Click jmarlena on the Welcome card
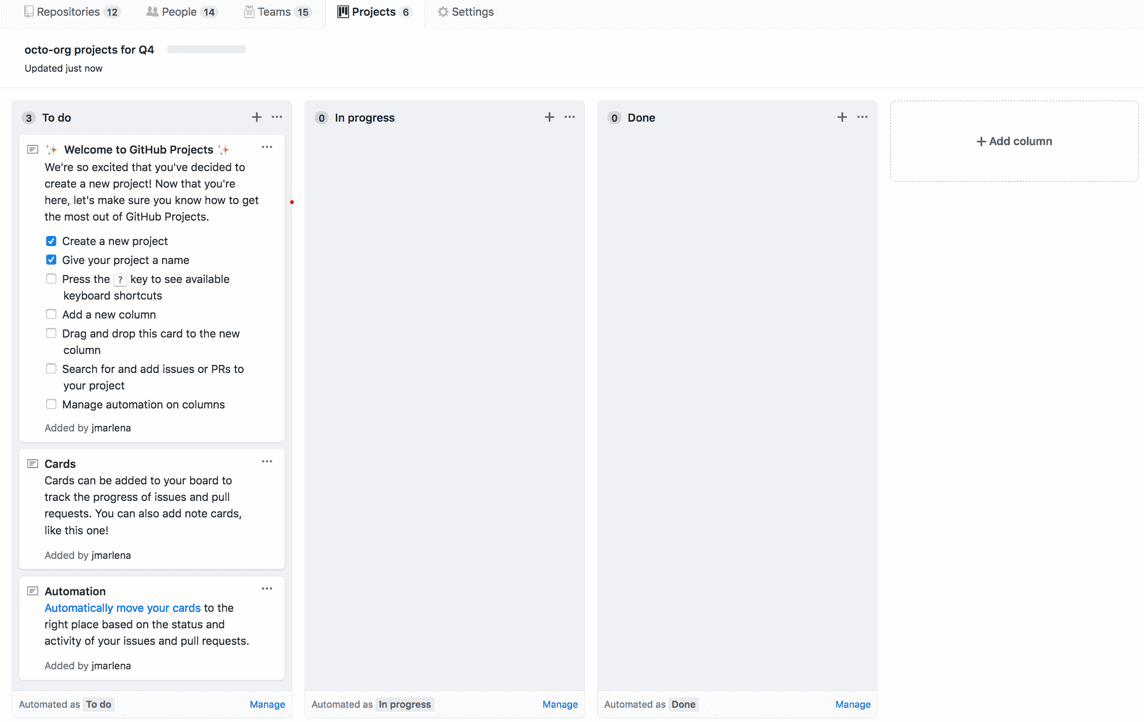This screenshot has height=722, width=1144. click(111, 428)
